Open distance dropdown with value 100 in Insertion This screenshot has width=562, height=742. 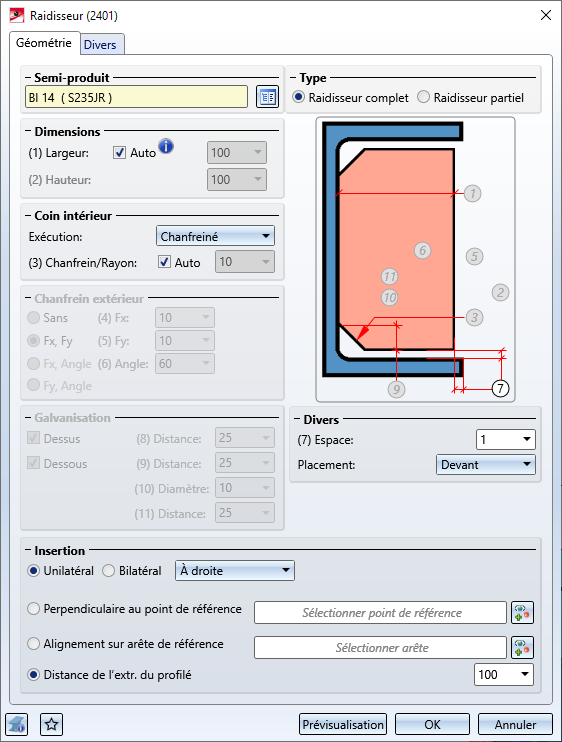504,674
